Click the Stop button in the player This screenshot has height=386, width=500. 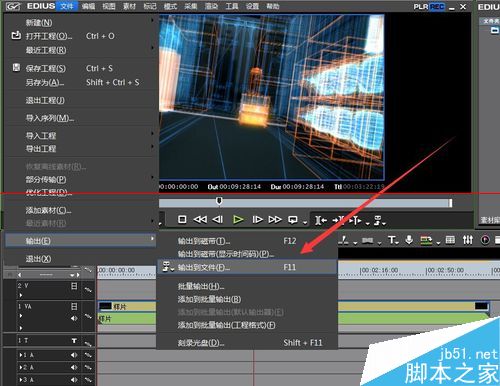click(182, 219)
